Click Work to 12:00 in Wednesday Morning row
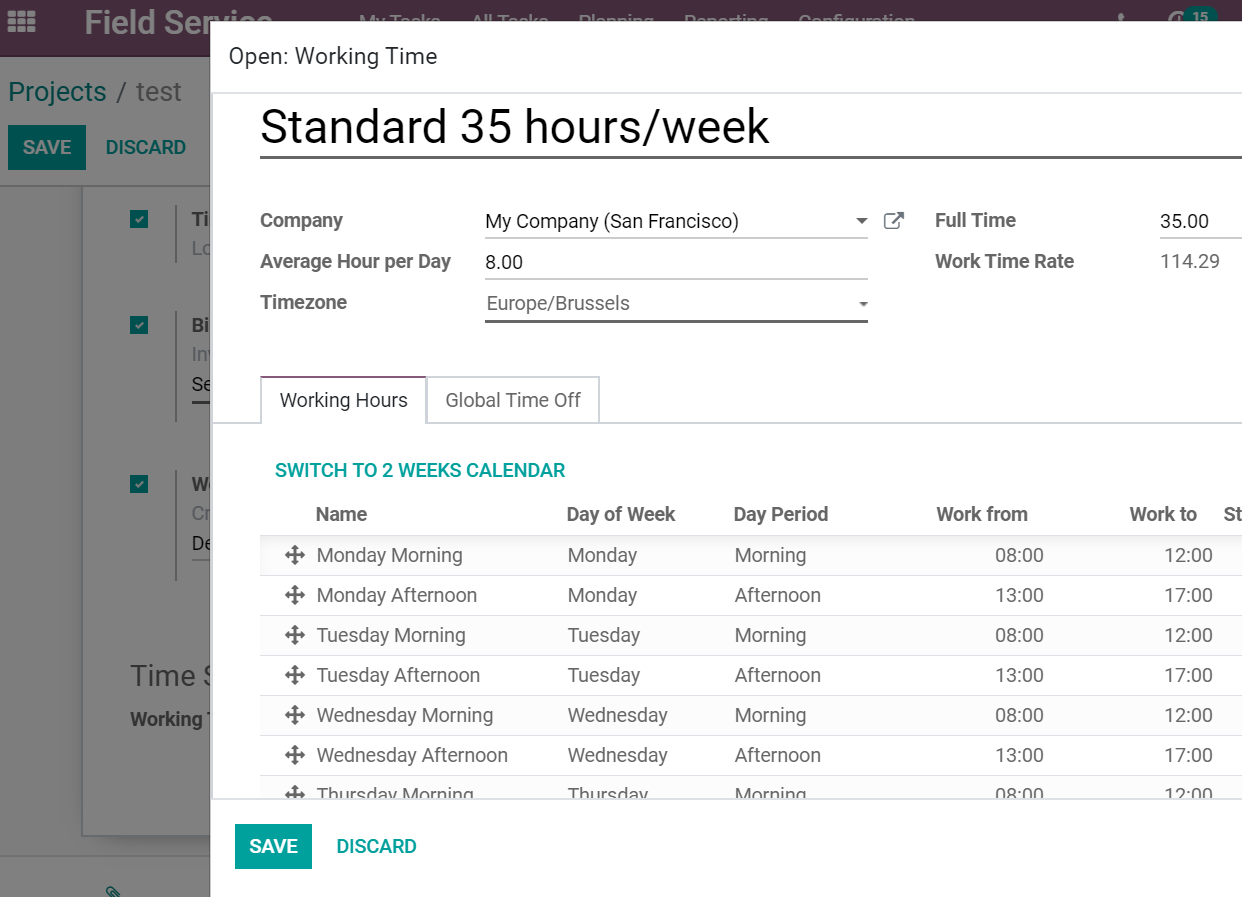Screen dimensions: 1242x897 pos(1188,715)
